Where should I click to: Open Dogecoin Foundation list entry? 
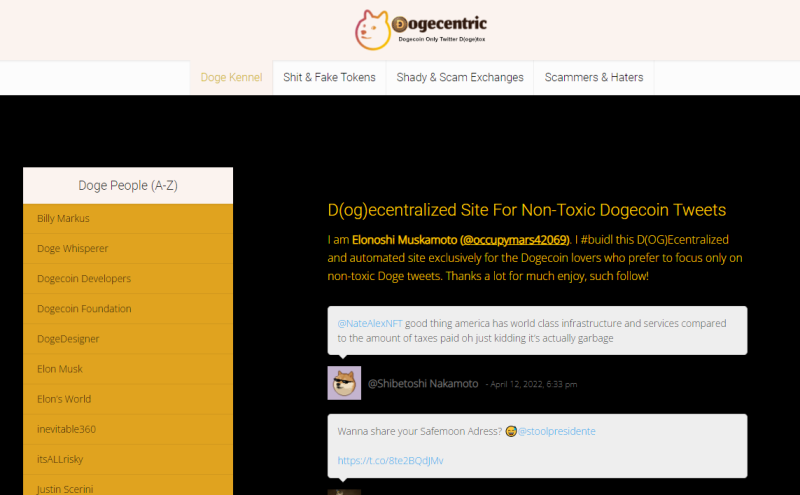(128, 309)
